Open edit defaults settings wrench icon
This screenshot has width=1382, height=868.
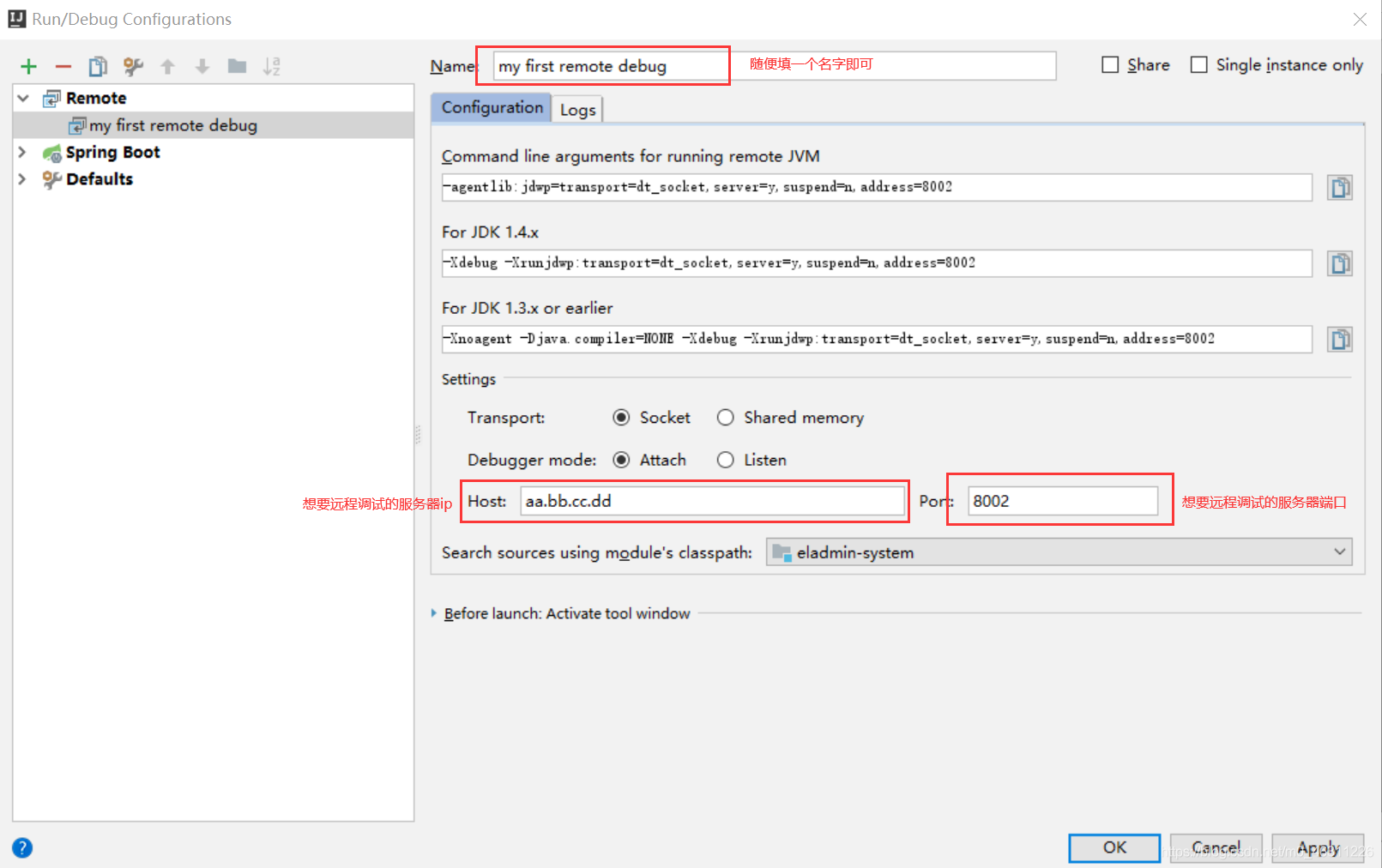[x=133, y=66]
